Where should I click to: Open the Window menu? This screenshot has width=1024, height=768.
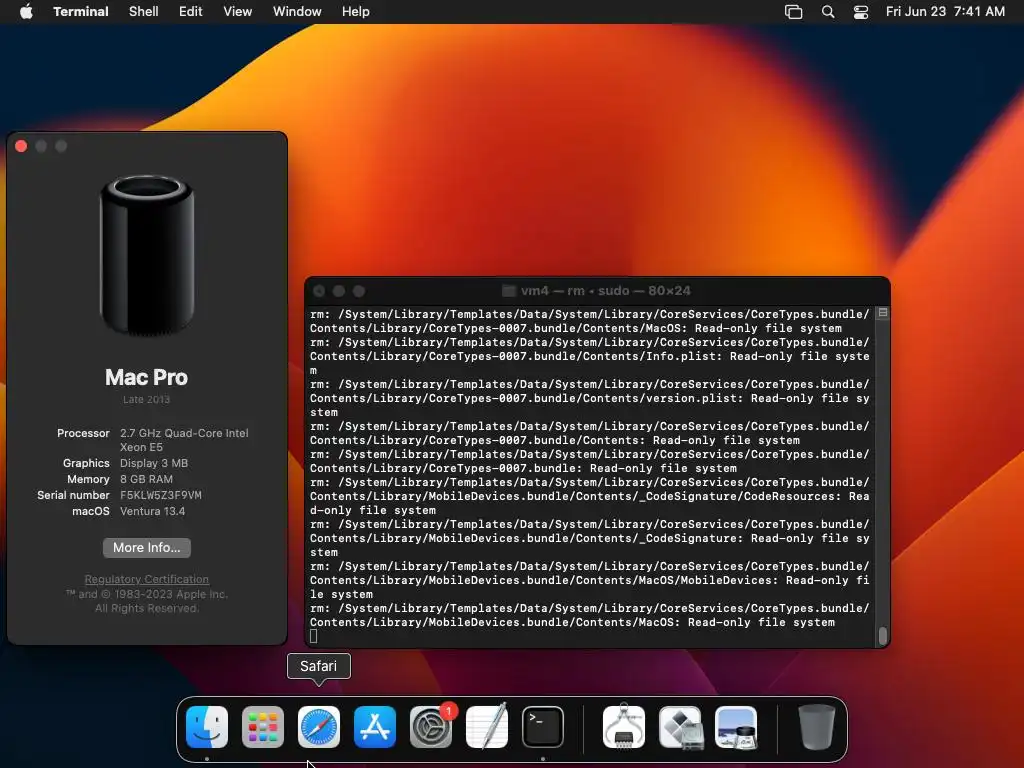(297, 11)
